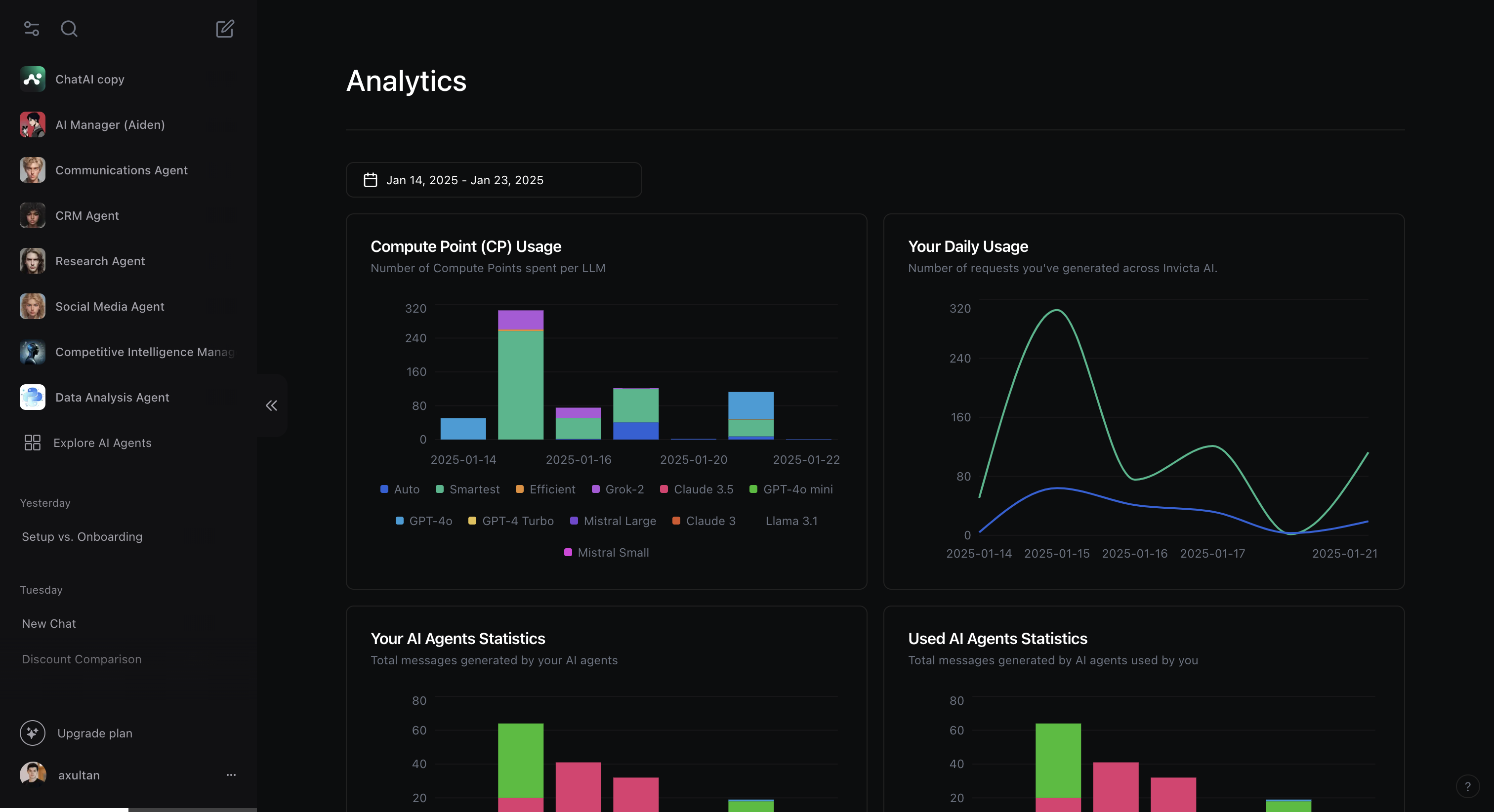
Task: Toggle Grok-2 series in chart legend
Action: click(618, 489)
